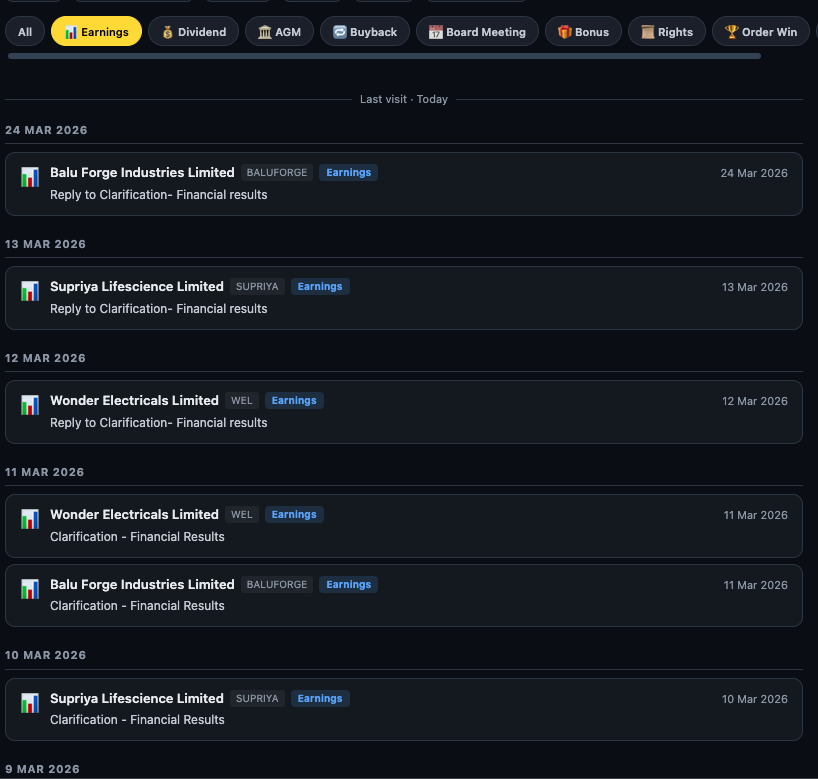This screenshot has width=818, height=779.
Task: Select the Order Win trophy icon
Action: pyautogui.click(x=732, y=31)
